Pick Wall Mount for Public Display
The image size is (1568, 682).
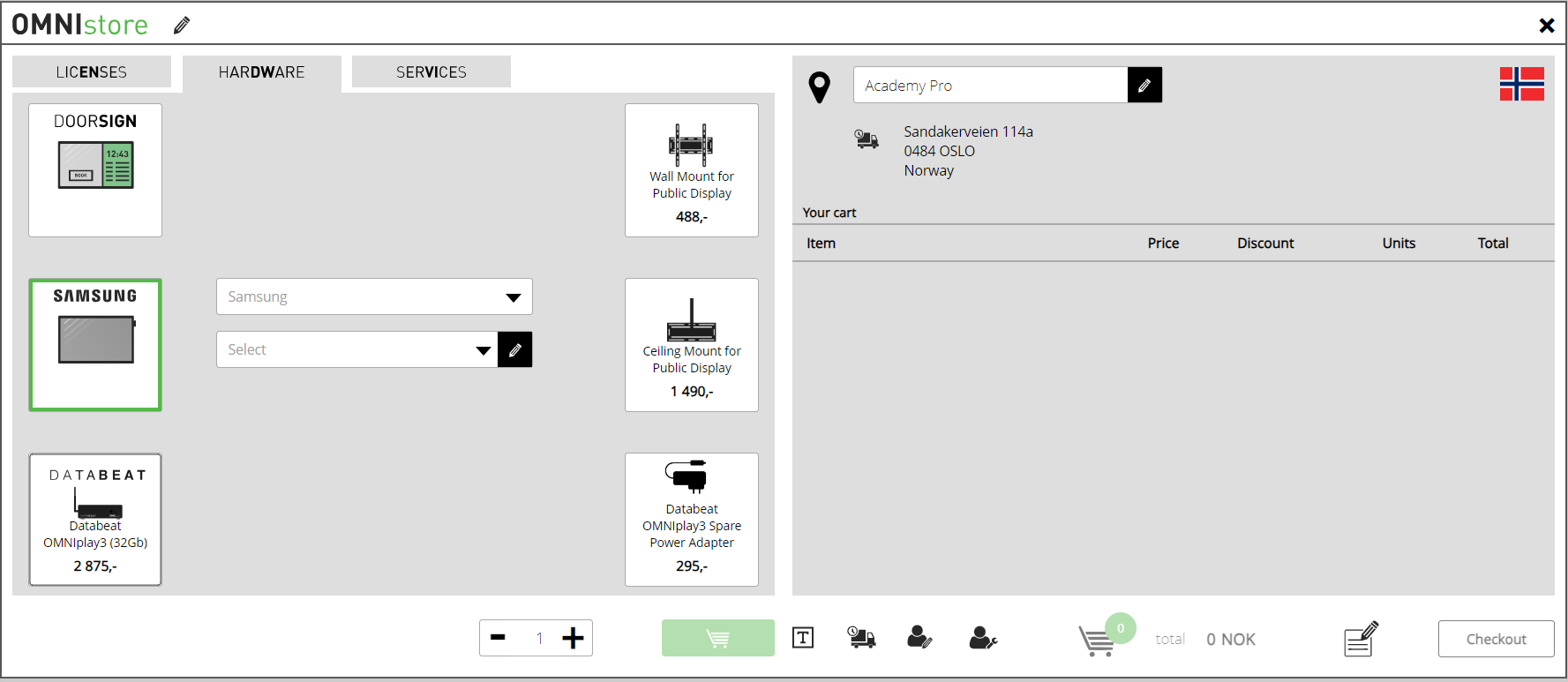(x=692, y=170)
